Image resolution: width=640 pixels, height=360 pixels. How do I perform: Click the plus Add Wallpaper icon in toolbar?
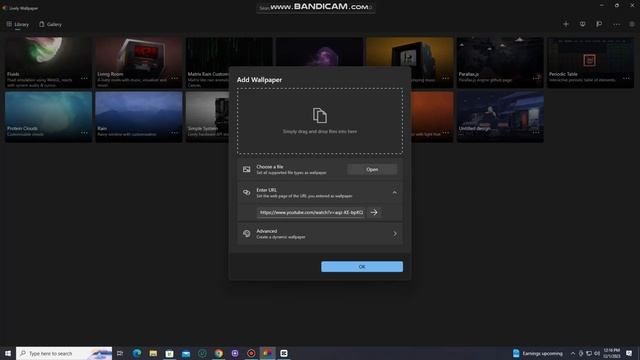coord(566,24)
